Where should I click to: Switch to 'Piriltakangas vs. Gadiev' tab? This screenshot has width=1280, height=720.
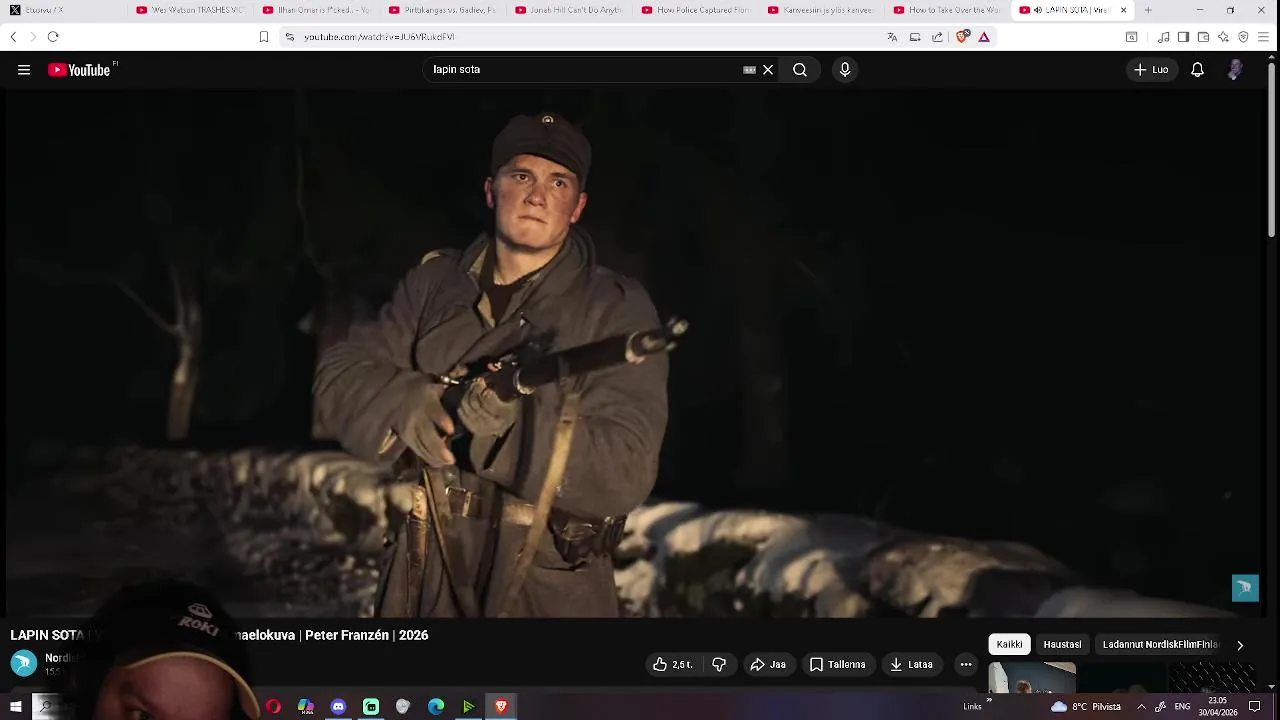[441, 10]
